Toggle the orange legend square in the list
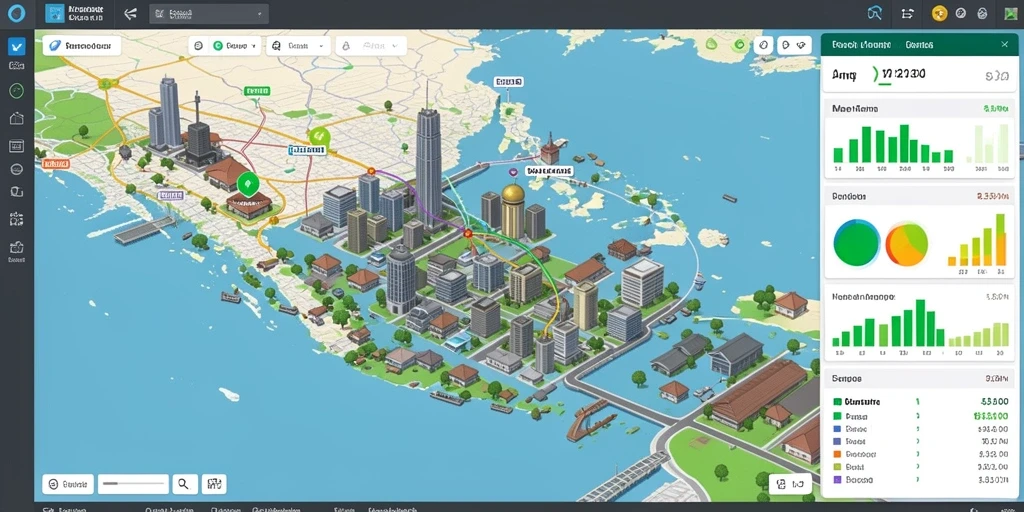Screen dimensions: 1024x512 pos(837,454)
